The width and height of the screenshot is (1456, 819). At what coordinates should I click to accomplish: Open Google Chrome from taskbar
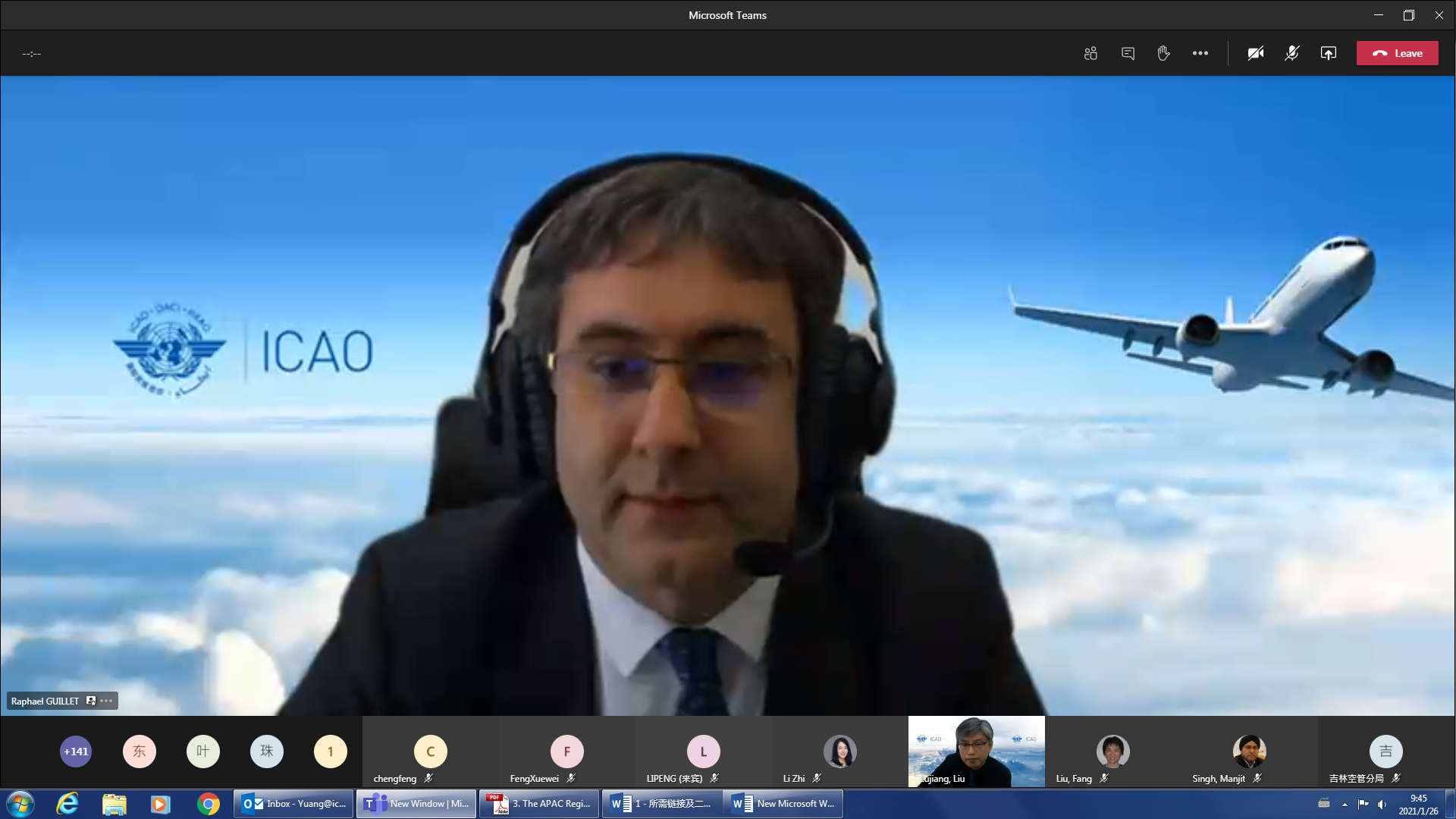(208, 804)
